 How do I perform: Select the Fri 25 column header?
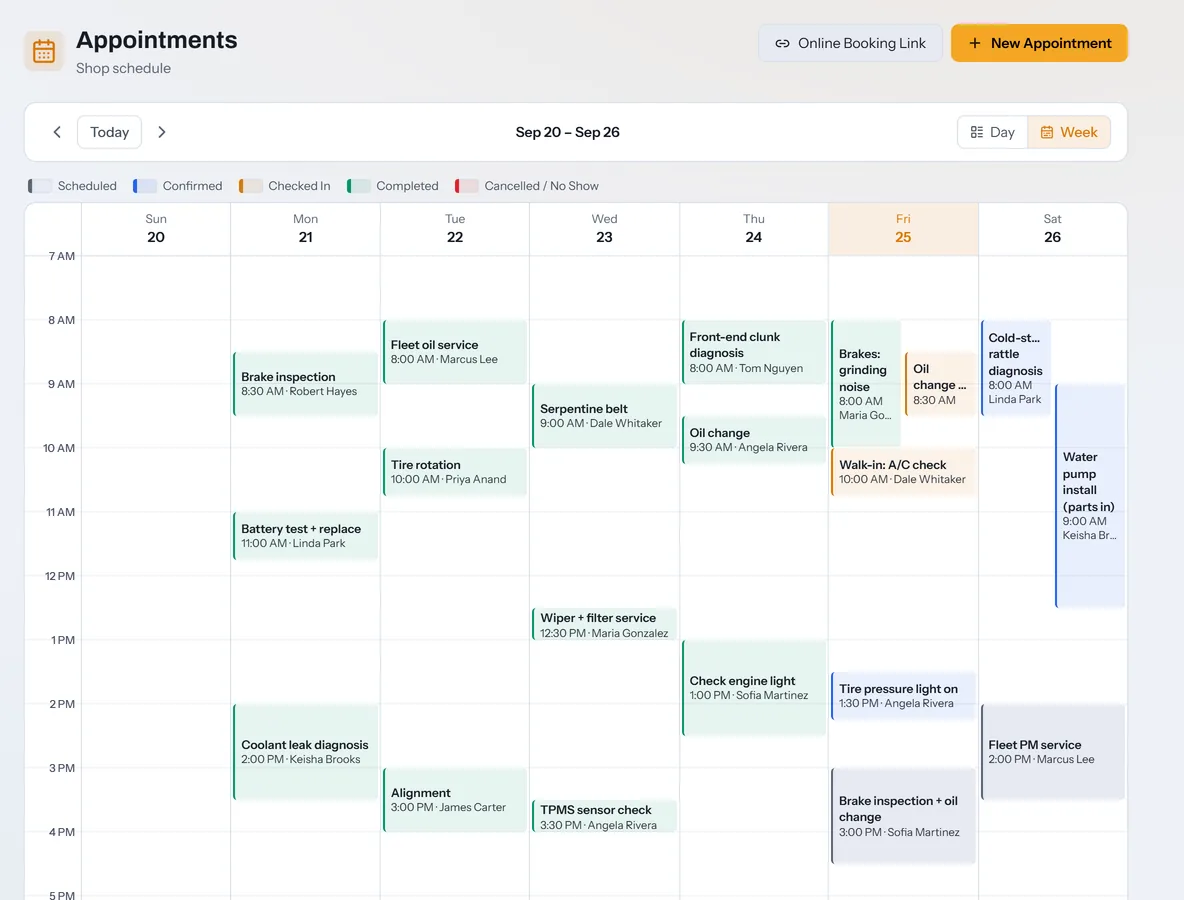click(903, 229)
